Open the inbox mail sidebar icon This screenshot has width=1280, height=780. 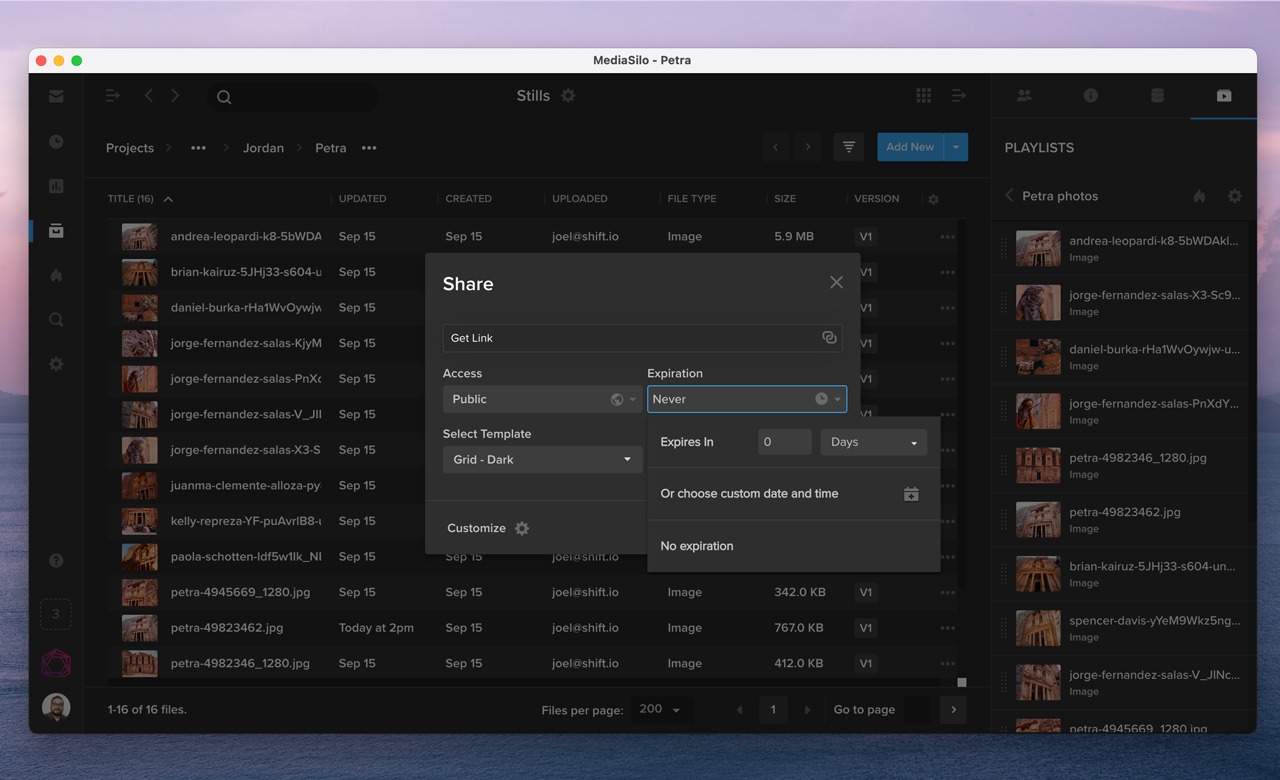(x=56, y=97)
